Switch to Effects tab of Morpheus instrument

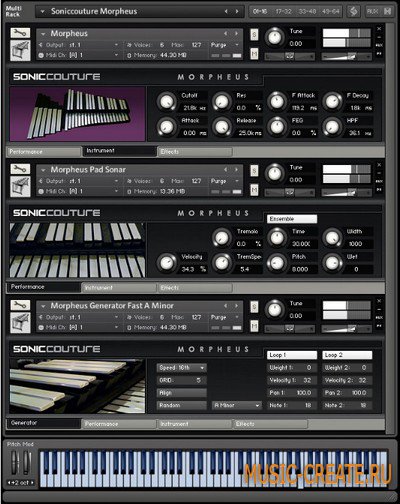point(195,152)
